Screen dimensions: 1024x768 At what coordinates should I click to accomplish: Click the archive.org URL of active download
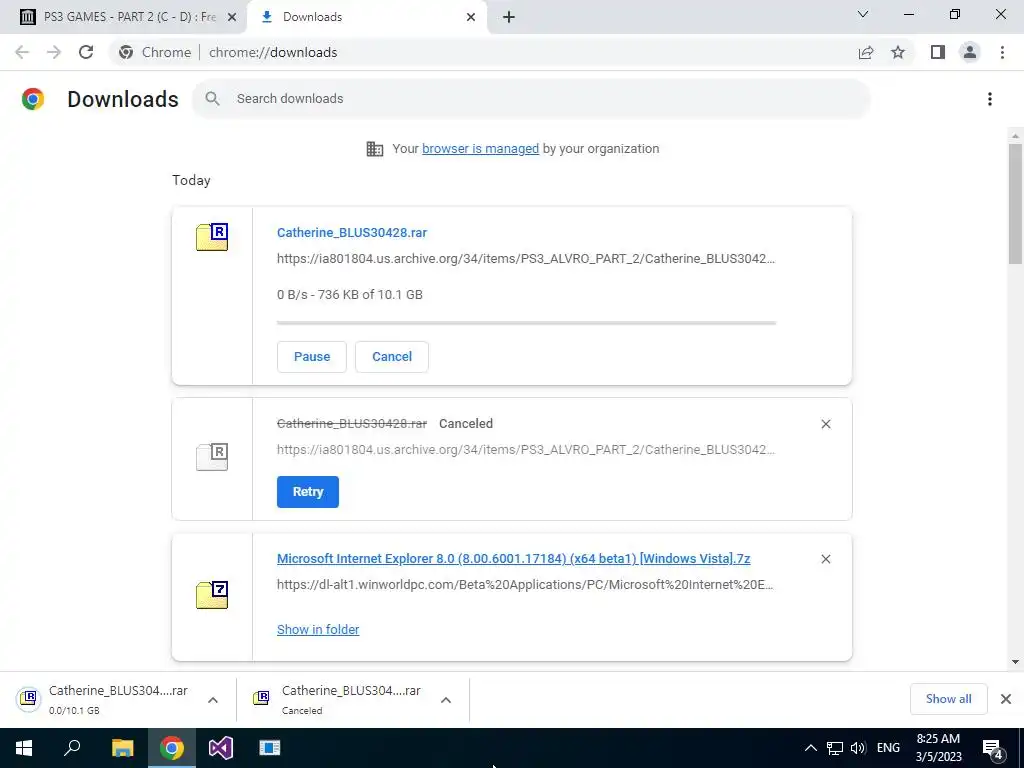pos(526,259)
